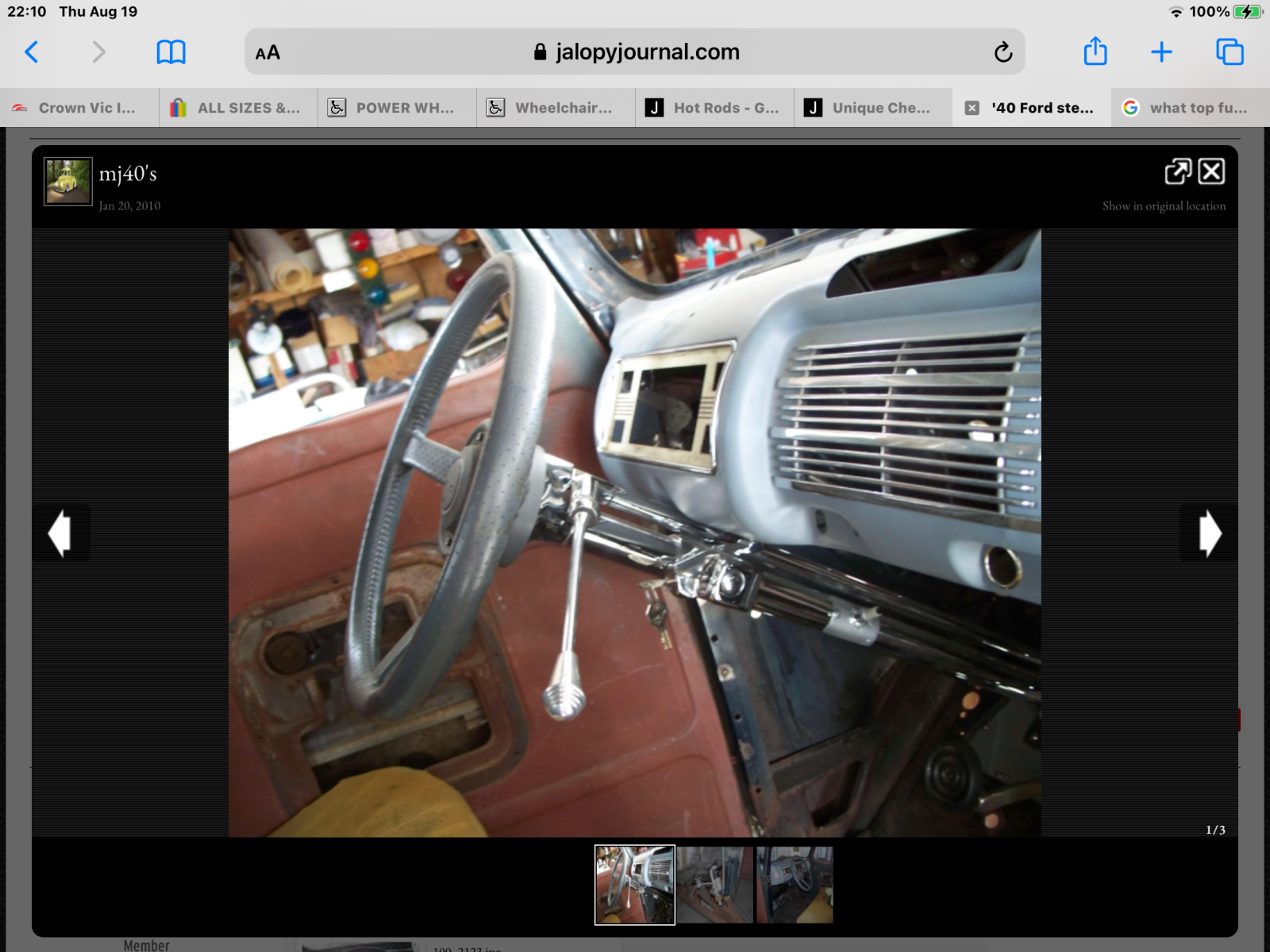This screenshot has height=952, width=1270.
Task: Tap the jalopyjournal.com address bar
Action: (635, 52)
